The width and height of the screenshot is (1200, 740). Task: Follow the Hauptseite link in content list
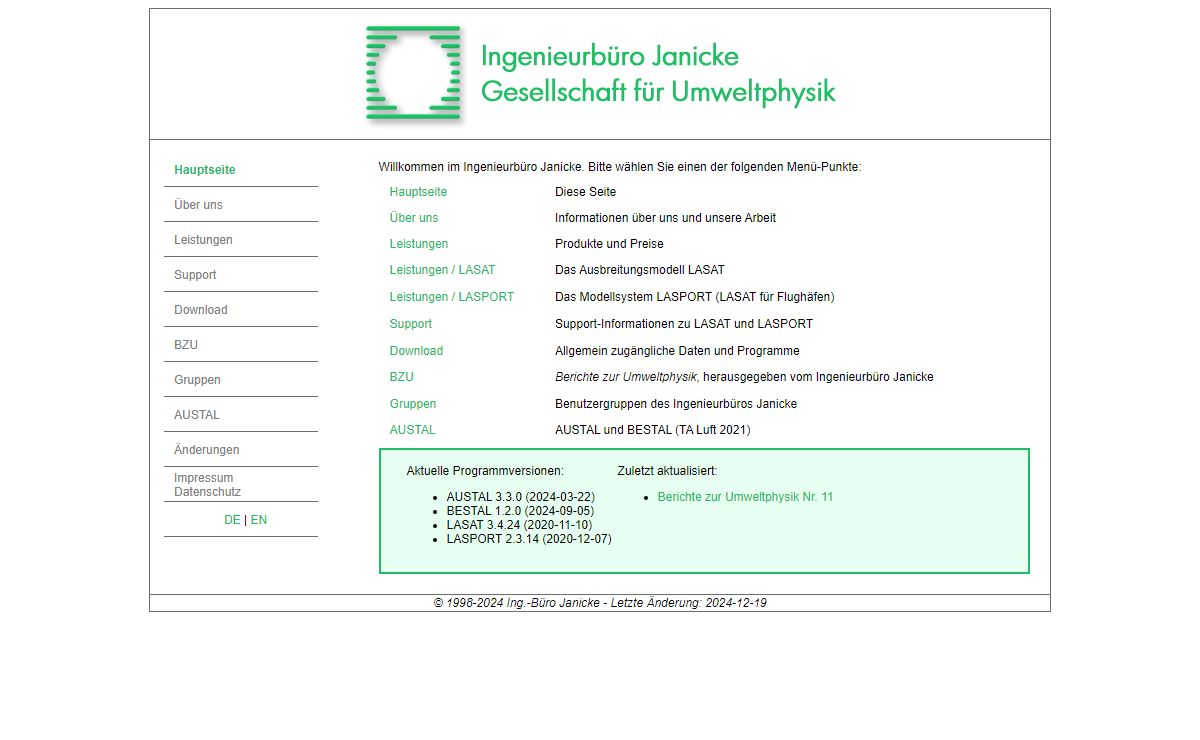click(418, 192)
